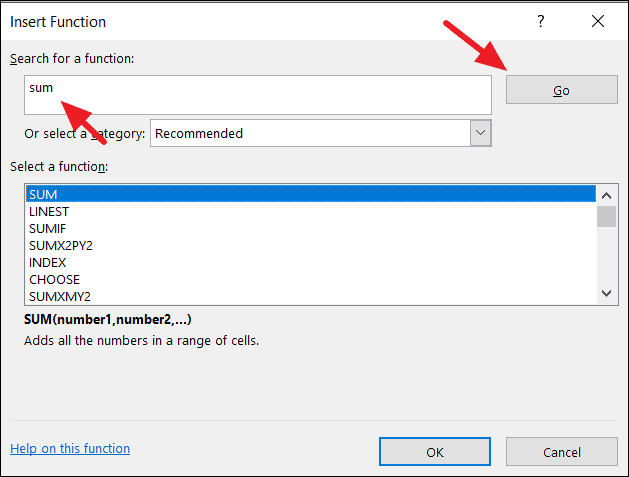629x477 pixels.
Task: Click the Go search button
Action: (x=562, y=90)
